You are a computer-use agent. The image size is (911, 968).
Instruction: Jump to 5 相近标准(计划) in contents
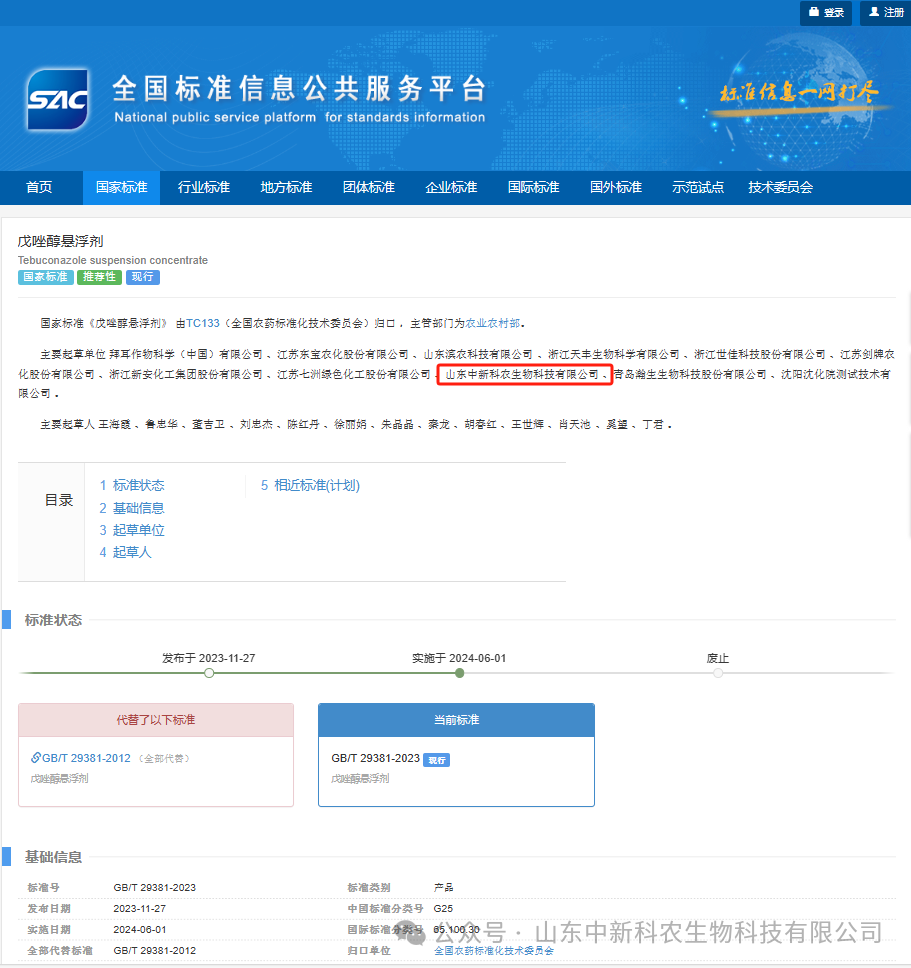coord(310,485)
